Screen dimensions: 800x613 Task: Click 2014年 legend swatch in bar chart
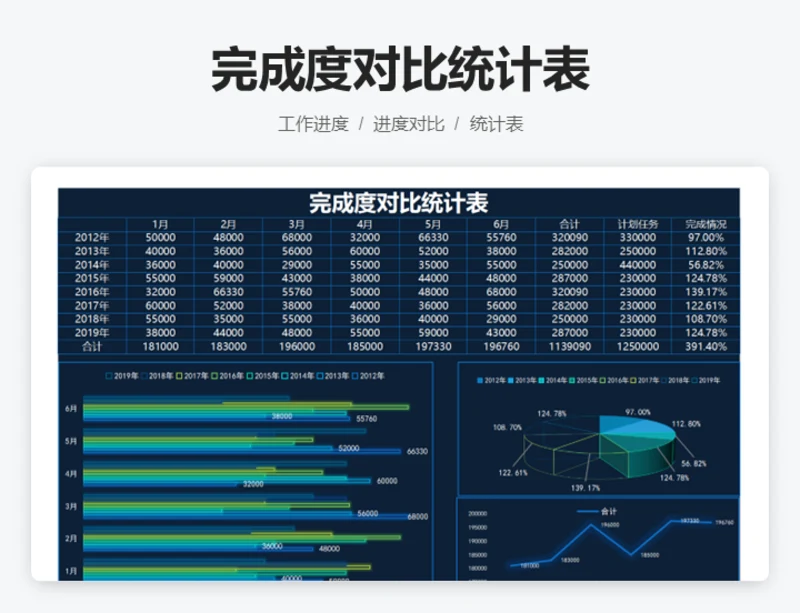[285, 376]
